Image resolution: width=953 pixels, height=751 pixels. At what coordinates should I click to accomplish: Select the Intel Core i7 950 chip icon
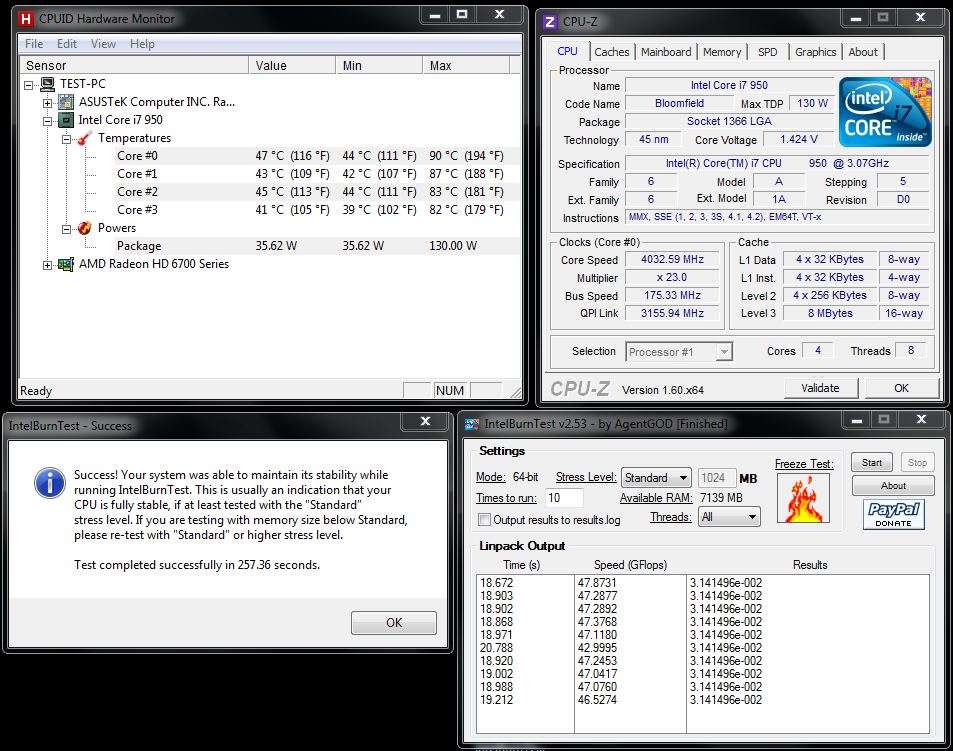coord(66,120)
